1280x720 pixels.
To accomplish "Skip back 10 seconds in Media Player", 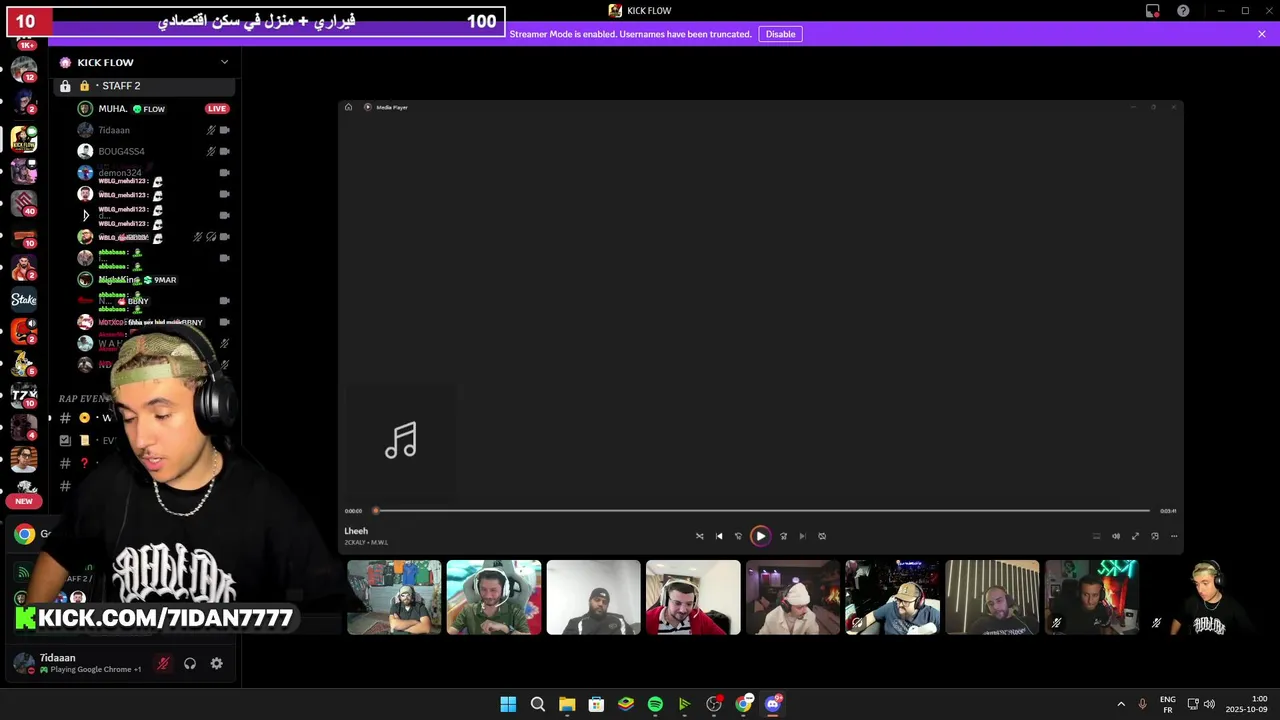I will 739,536.
